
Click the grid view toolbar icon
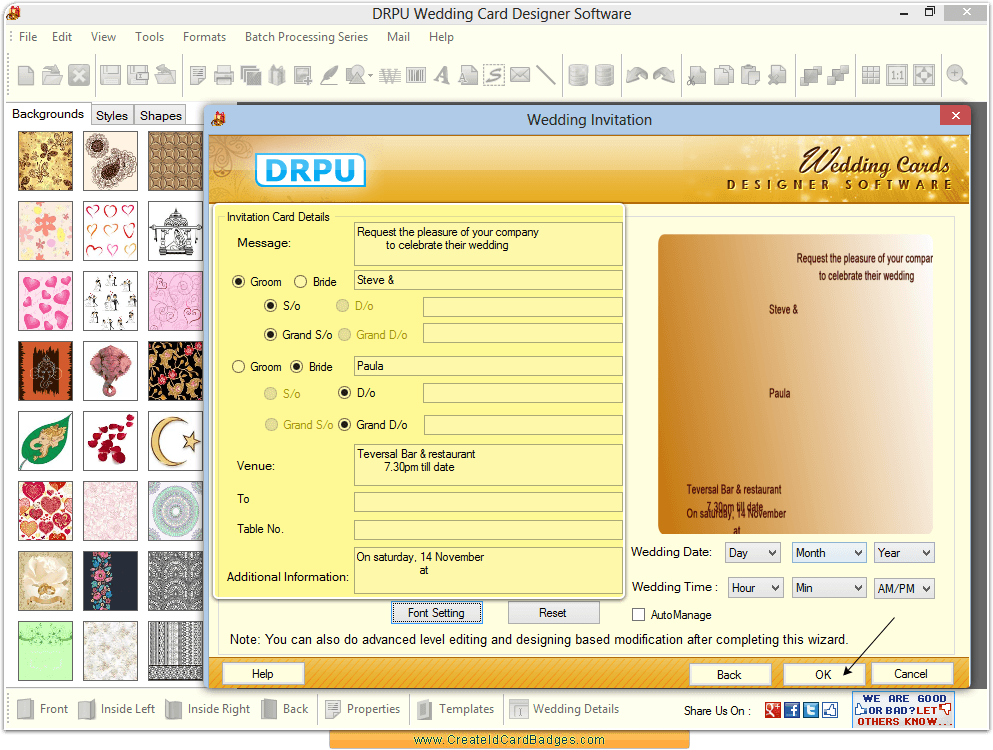tap(871, 75)
